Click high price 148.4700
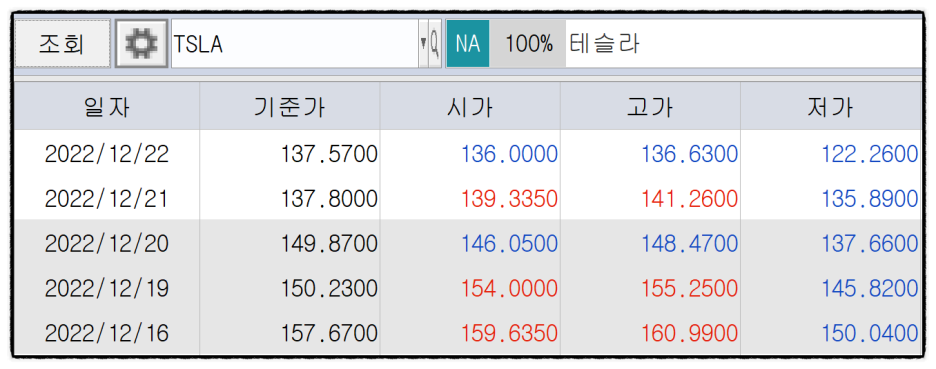The image size is (936, 369). coord(690,244)
